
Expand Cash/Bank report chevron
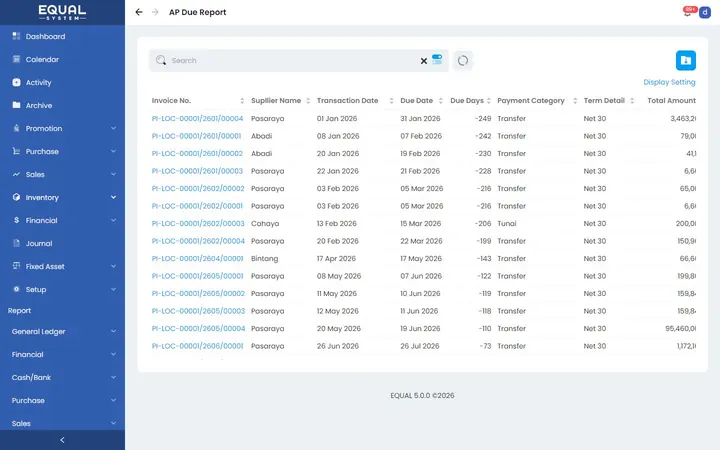coord(113,377)
